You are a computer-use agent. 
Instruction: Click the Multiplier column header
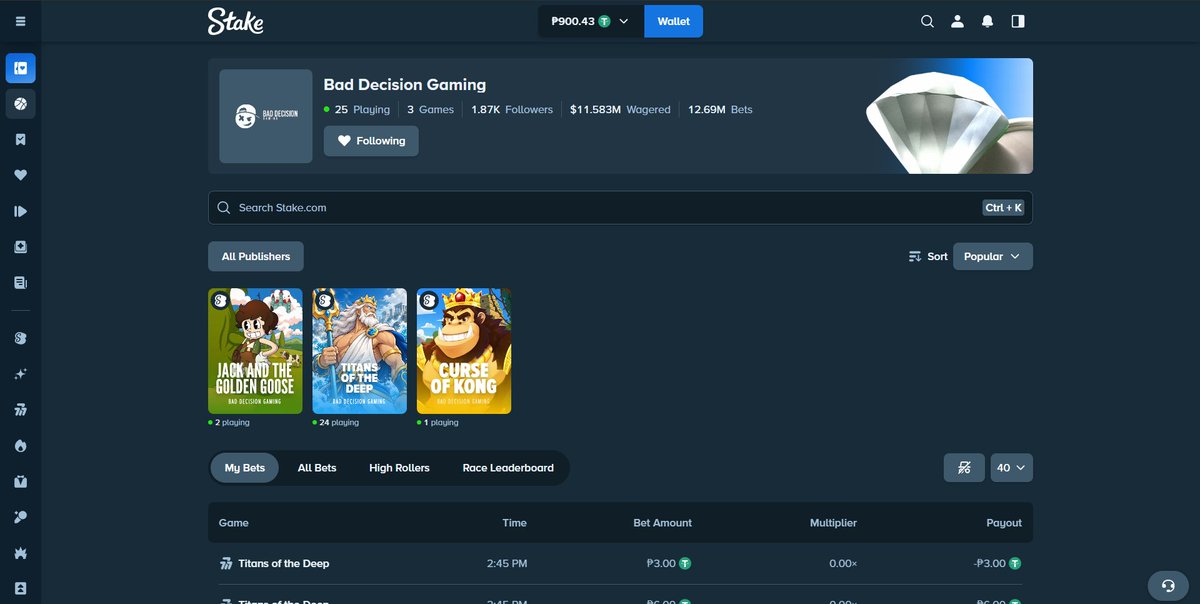pyautogui.click(x=833, y=523)
